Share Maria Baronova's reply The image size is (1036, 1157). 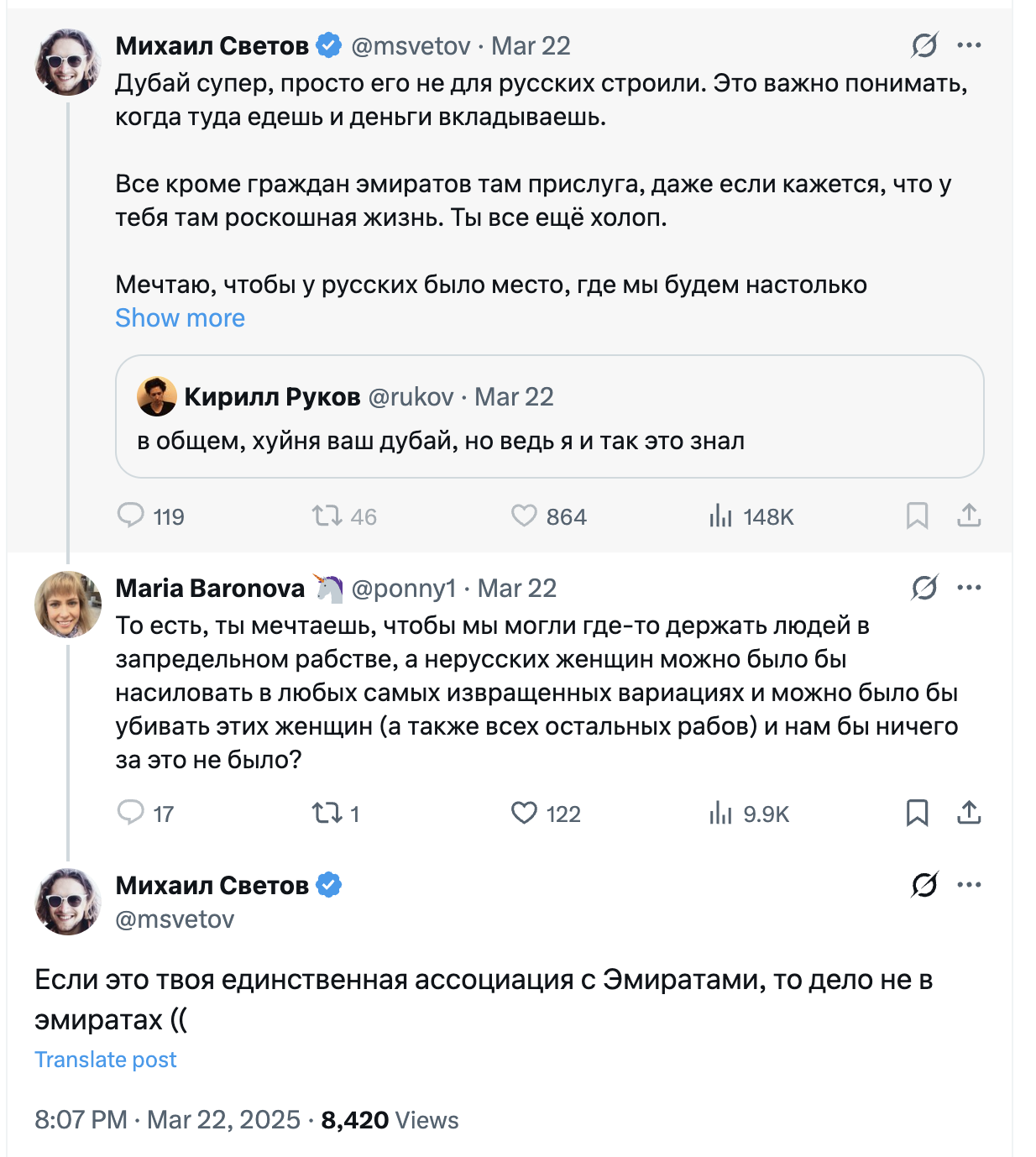(x=969, y=812)
